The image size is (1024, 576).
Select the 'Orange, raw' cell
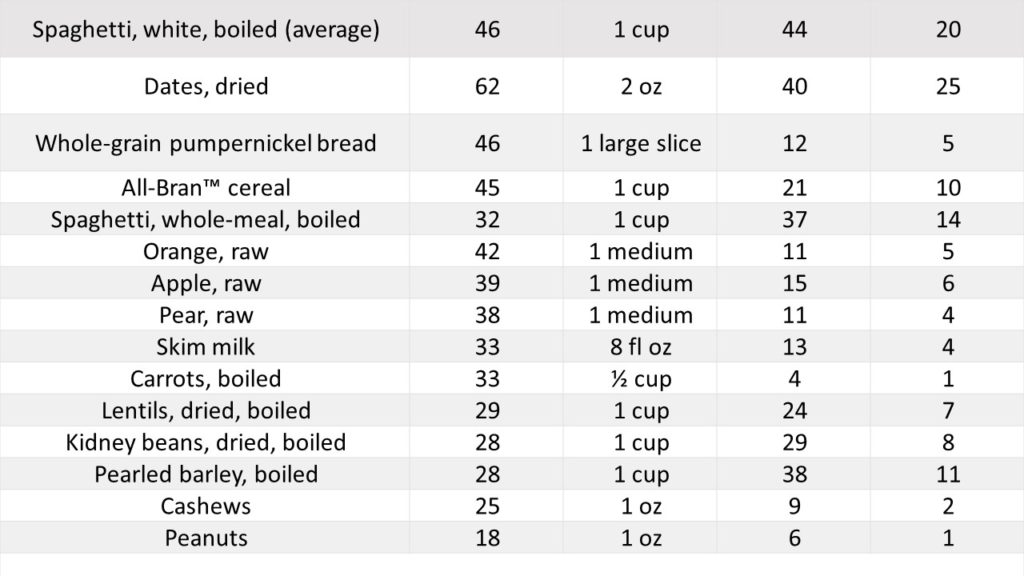tap(206, 251)
